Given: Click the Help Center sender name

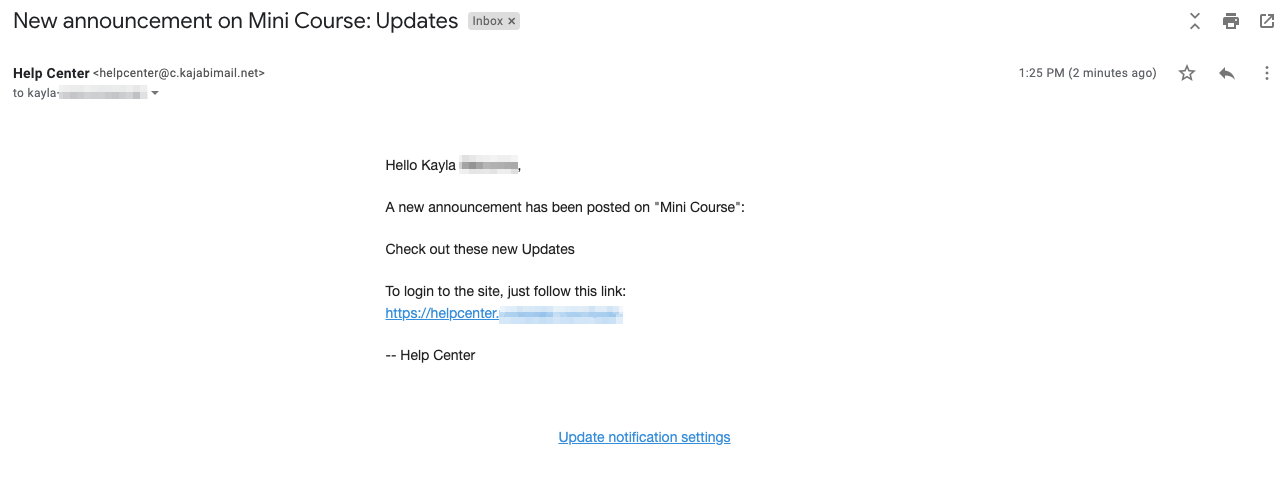Looking at the screenshot, I should 50,73.
